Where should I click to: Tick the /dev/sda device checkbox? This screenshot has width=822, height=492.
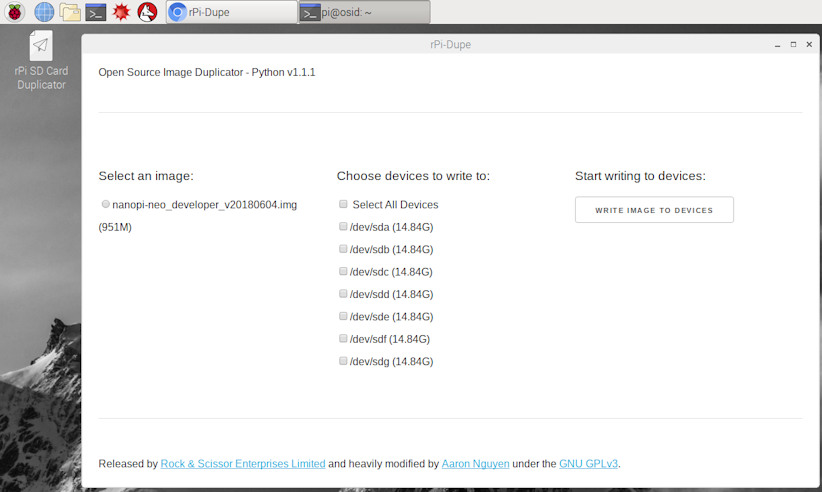click(343, 226)
